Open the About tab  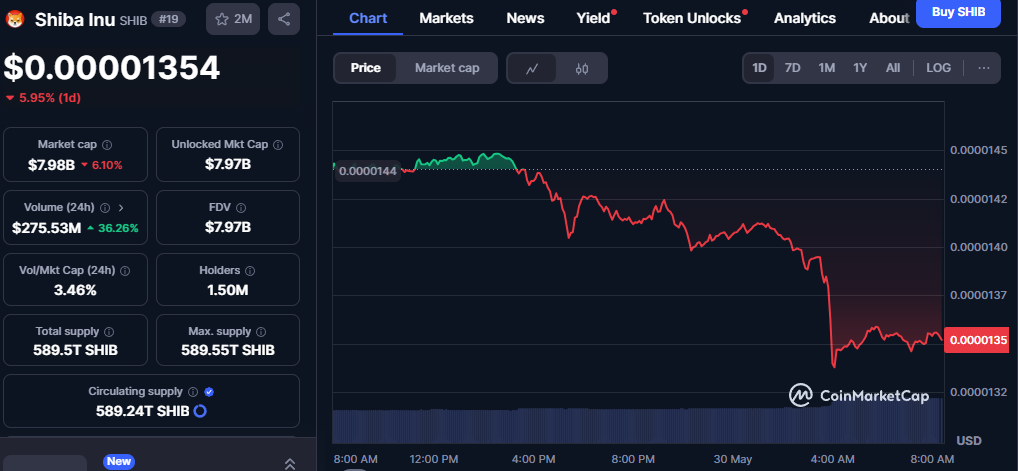click(889, 18)
